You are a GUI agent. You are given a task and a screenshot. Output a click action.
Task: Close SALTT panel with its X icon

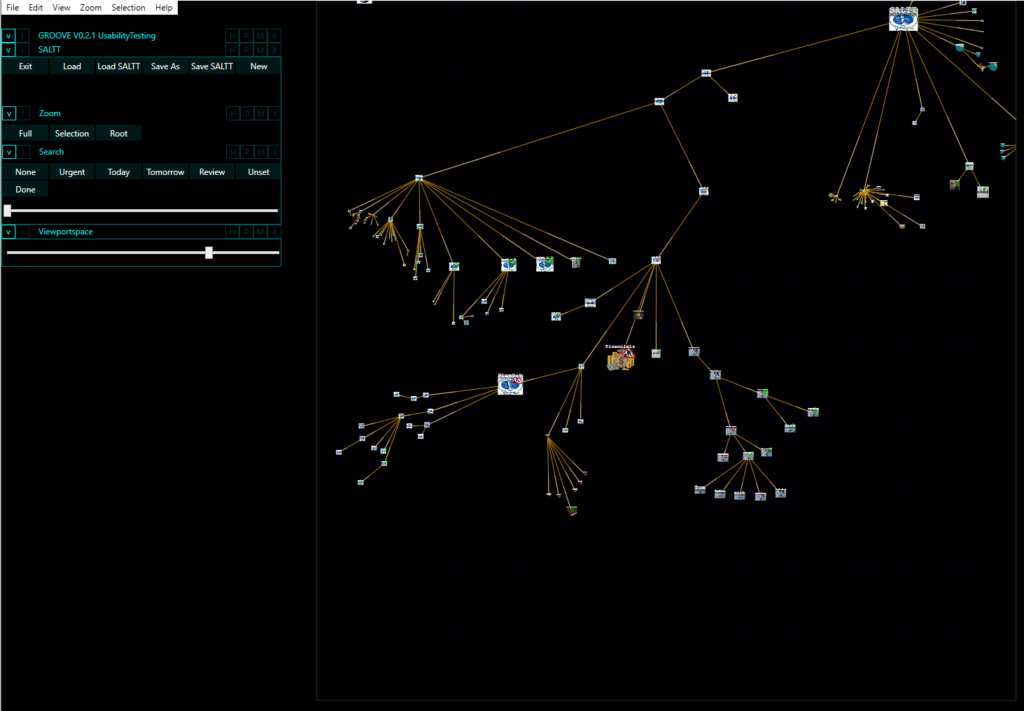pos(275,49)
